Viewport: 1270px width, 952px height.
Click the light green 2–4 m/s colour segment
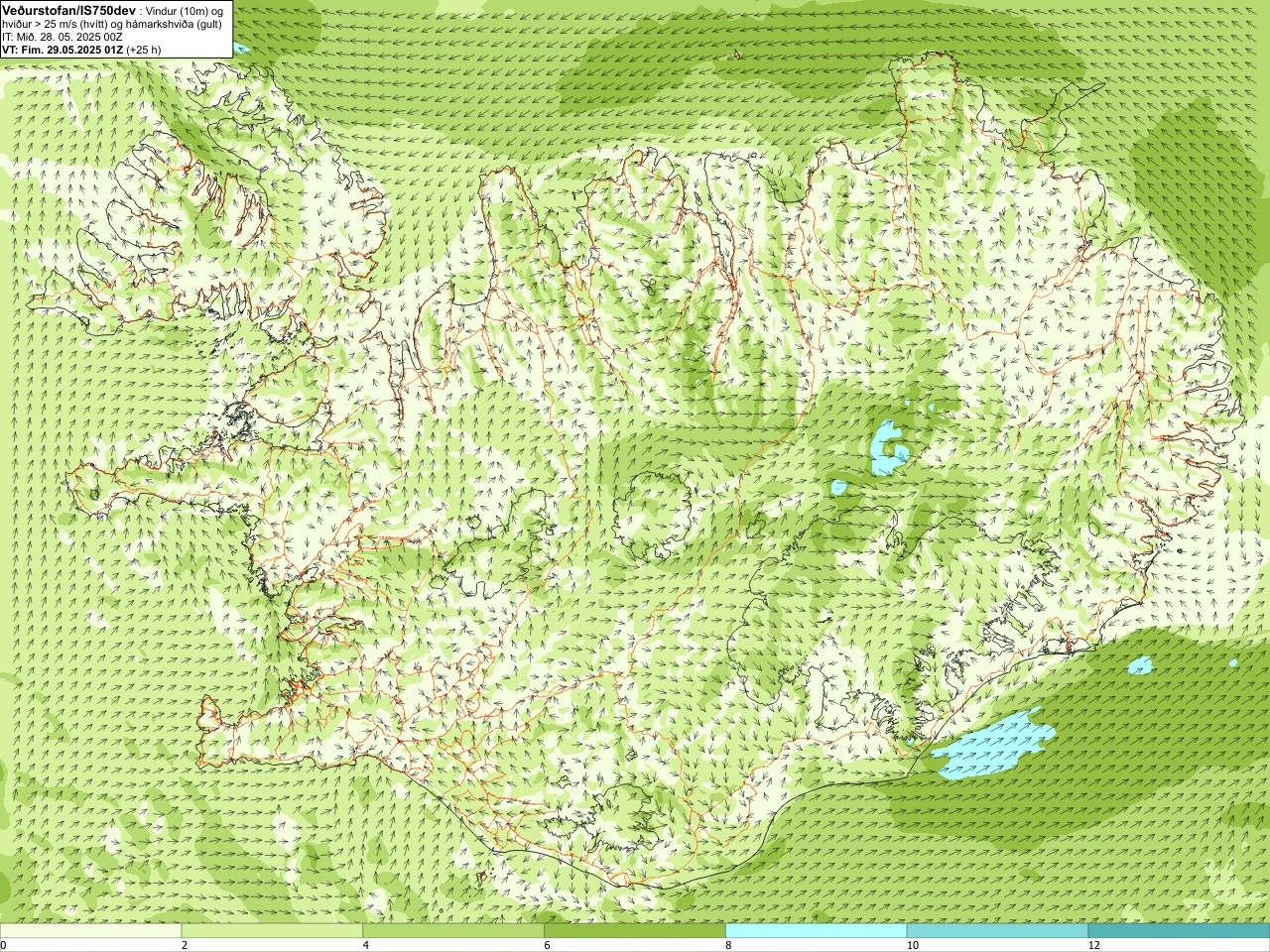point(272,931)
